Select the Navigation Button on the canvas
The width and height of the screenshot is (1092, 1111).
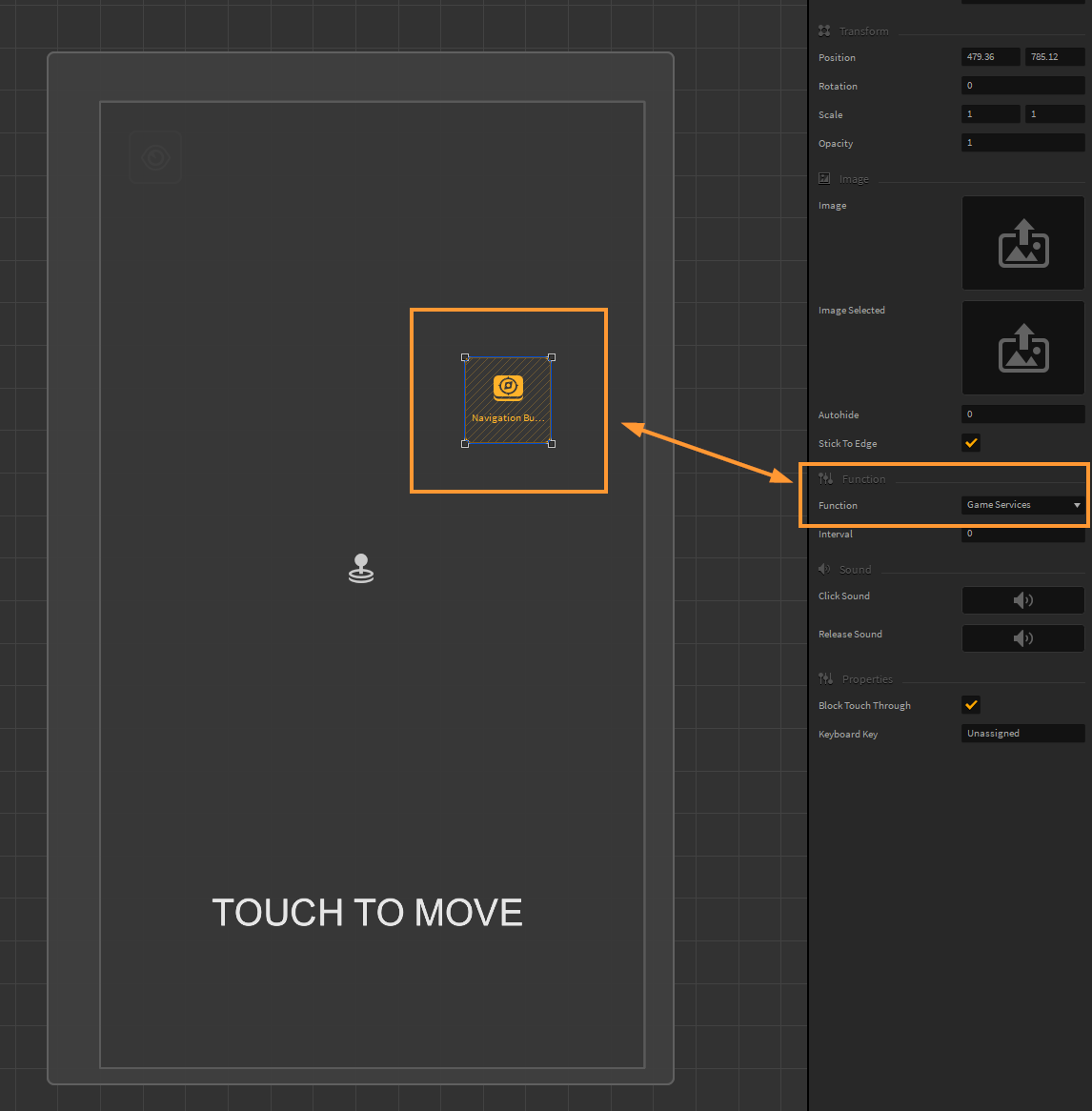(508, 400)
